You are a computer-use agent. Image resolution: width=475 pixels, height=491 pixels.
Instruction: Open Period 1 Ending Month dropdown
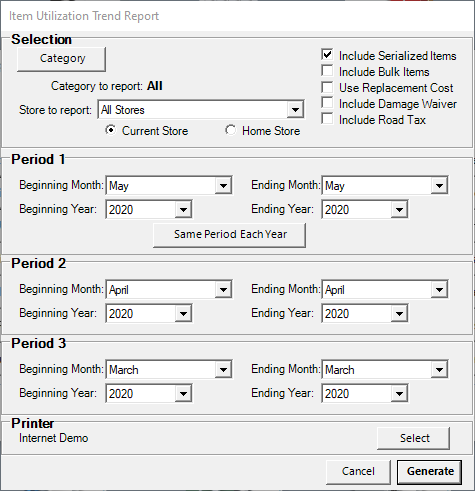pyautogui.click(x=385, y=185)
